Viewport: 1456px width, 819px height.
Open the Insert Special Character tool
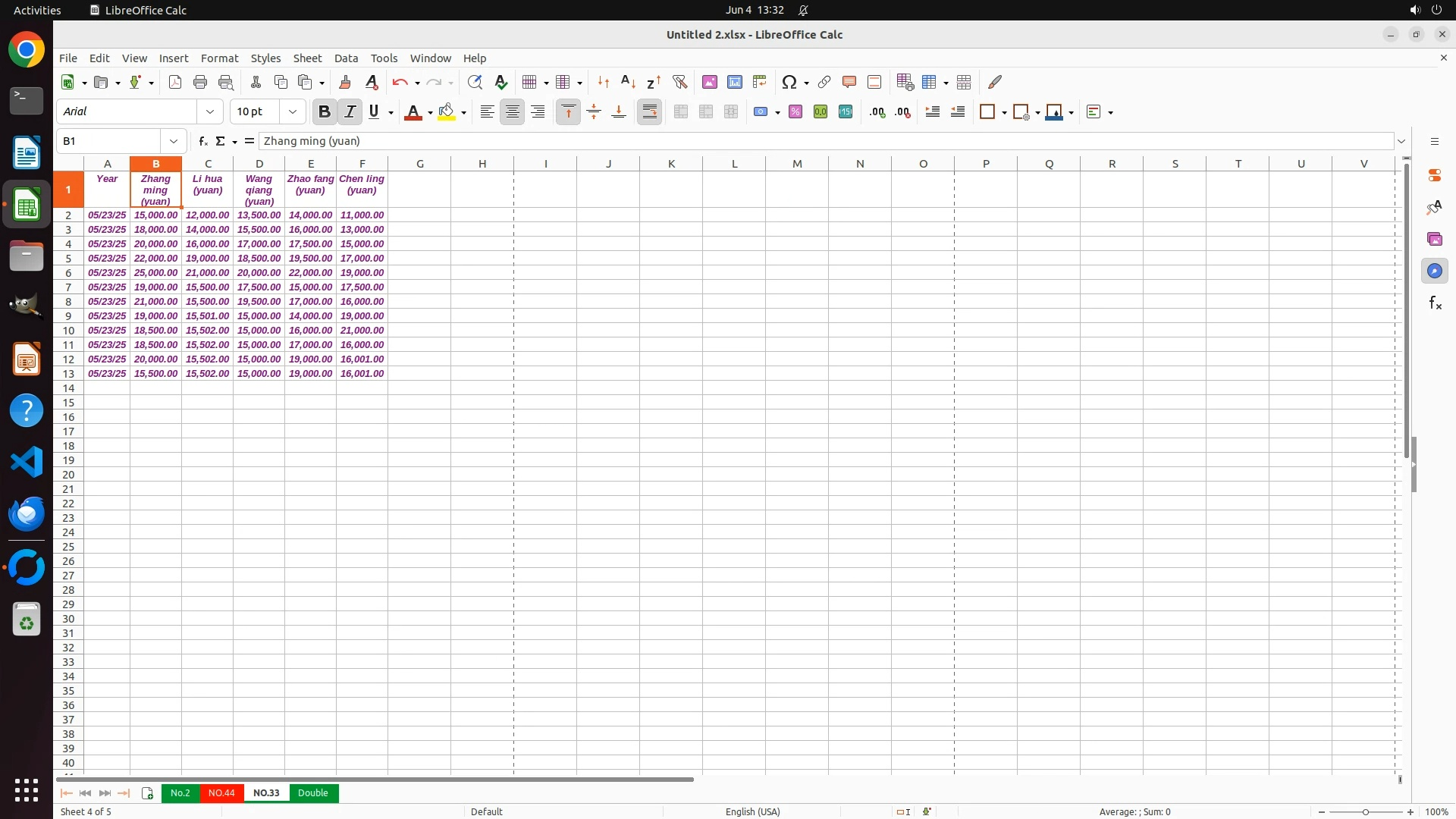(x=789, y=82)
